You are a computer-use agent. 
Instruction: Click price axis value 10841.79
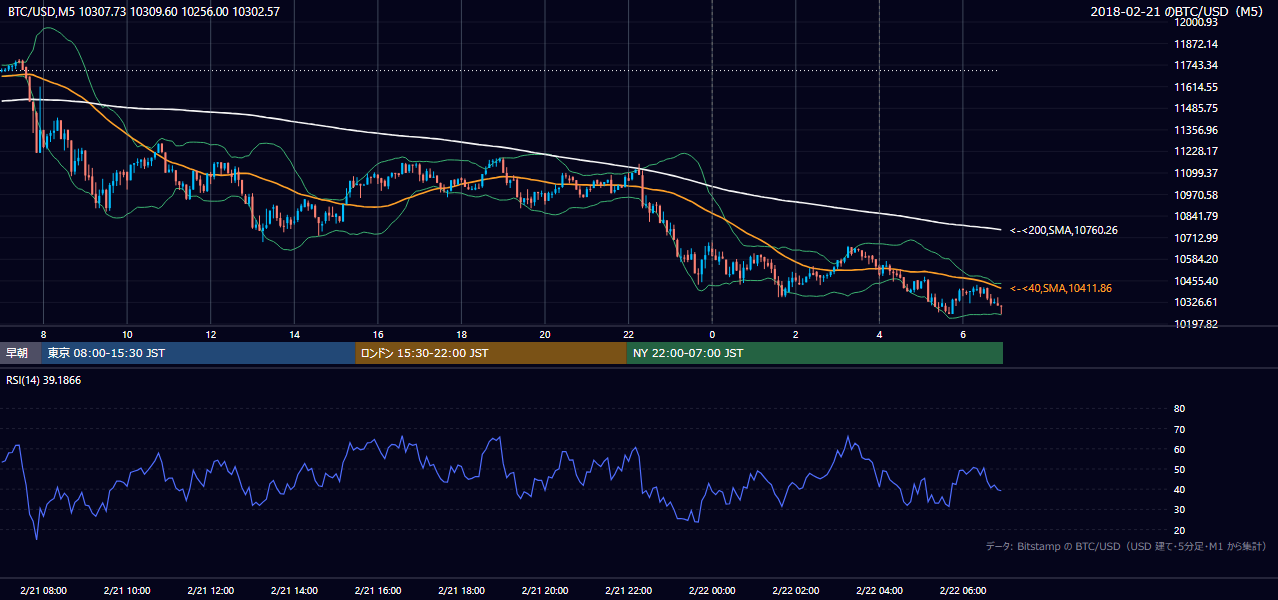pyautogui.click(x=1197, y=216)
